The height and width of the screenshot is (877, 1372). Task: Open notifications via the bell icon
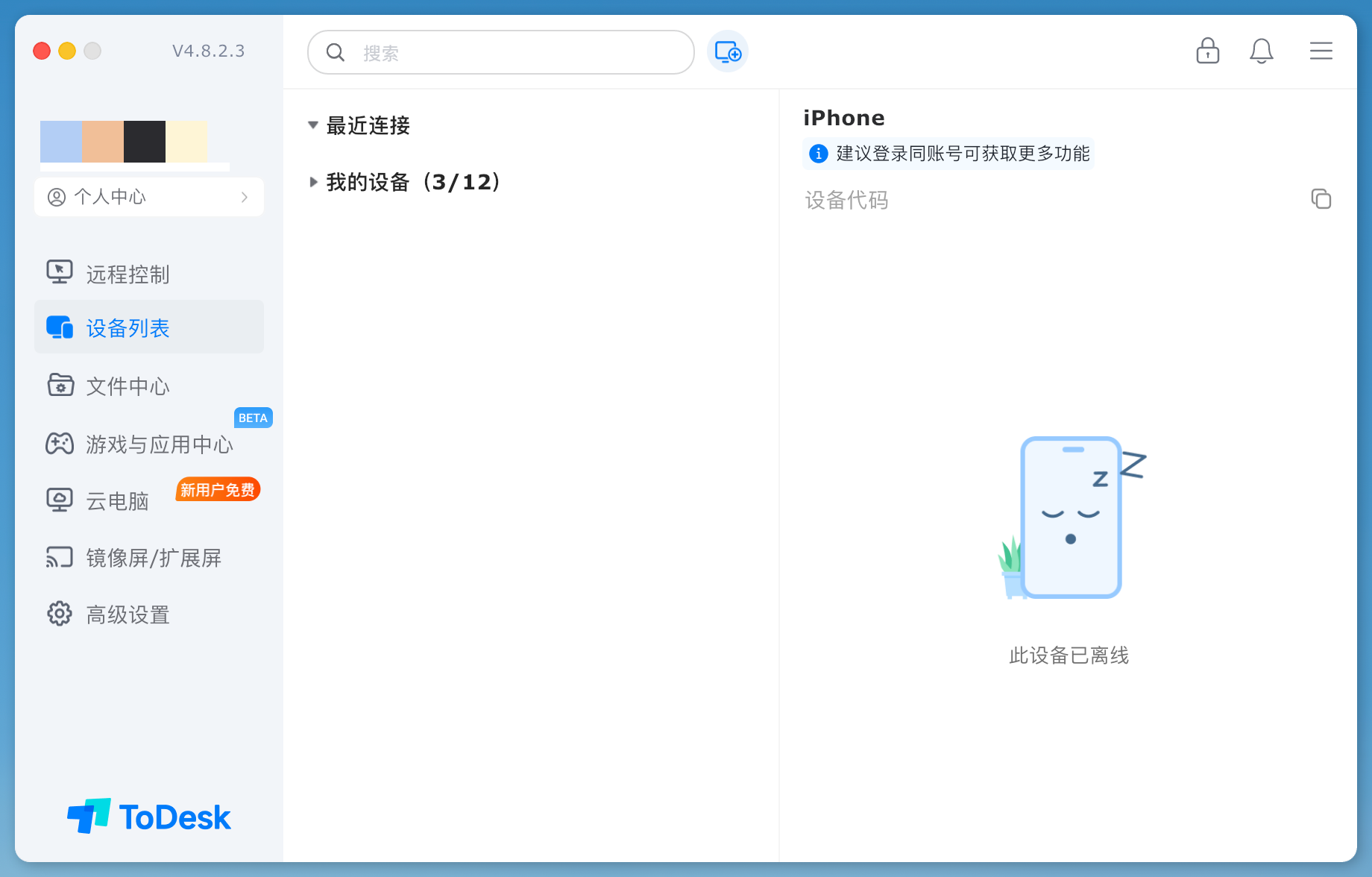pos(1262,51)
